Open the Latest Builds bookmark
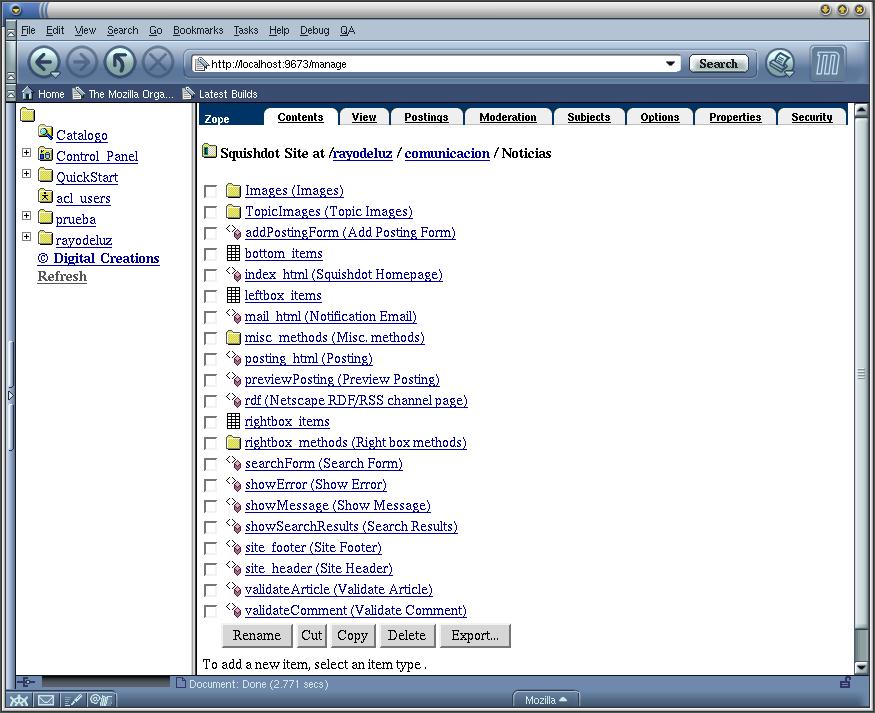 pos(220,94)
